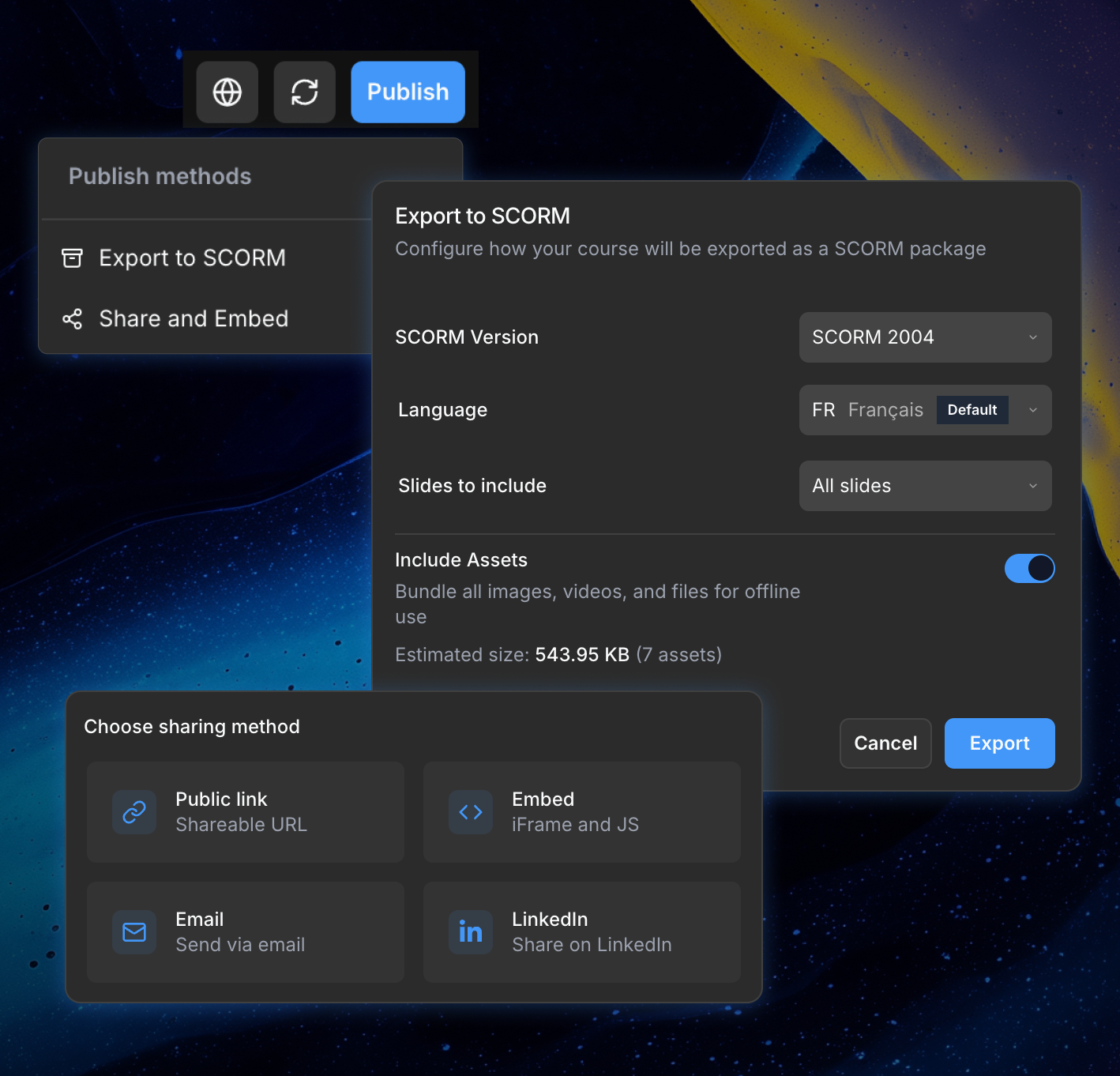Click the share icon beside Share and Embed
Screen dimensions: 1120x1076
[73, 319]
